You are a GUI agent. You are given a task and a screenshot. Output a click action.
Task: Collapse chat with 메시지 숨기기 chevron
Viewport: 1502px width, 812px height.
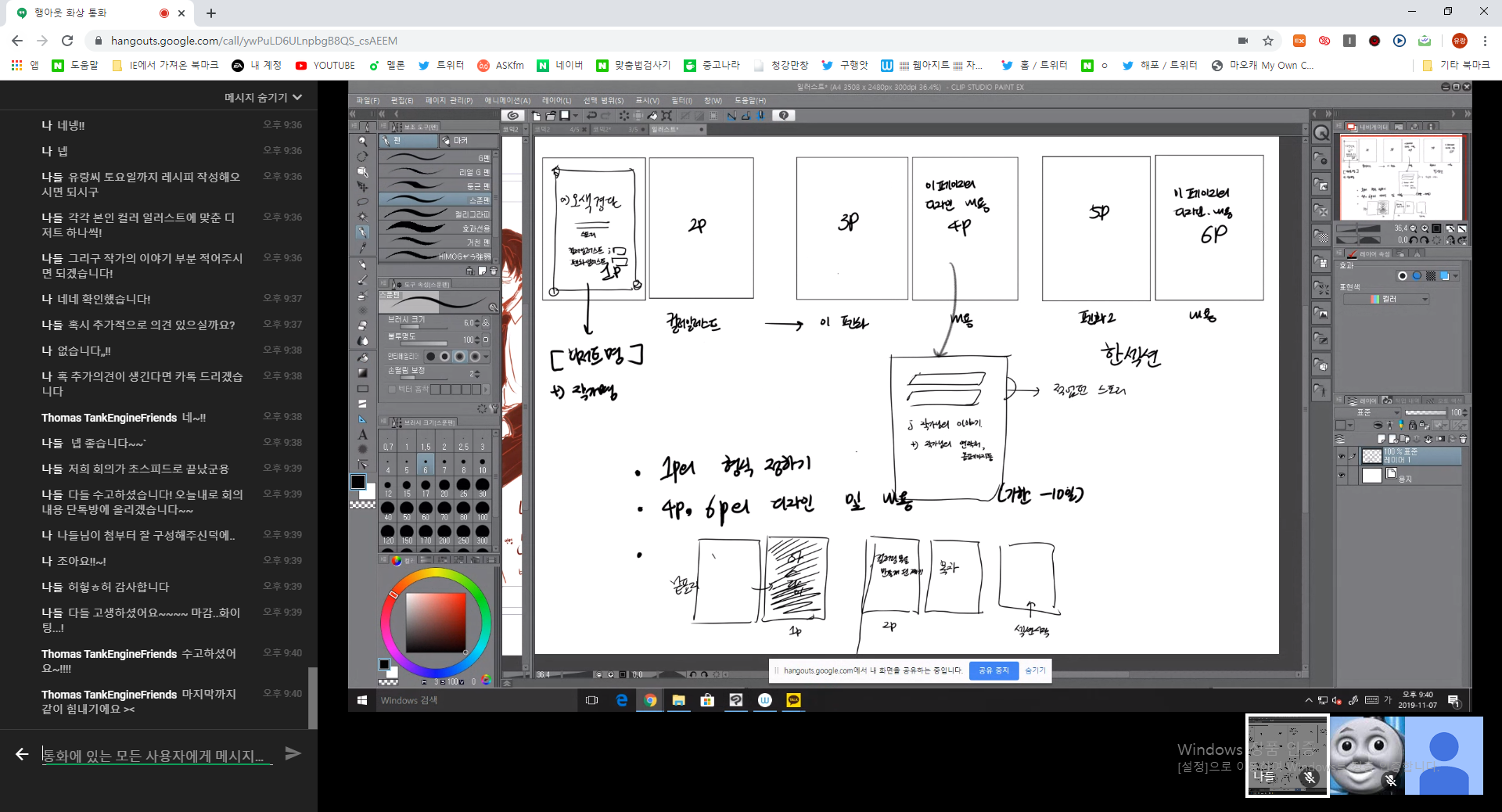click(x=297, y=97)
